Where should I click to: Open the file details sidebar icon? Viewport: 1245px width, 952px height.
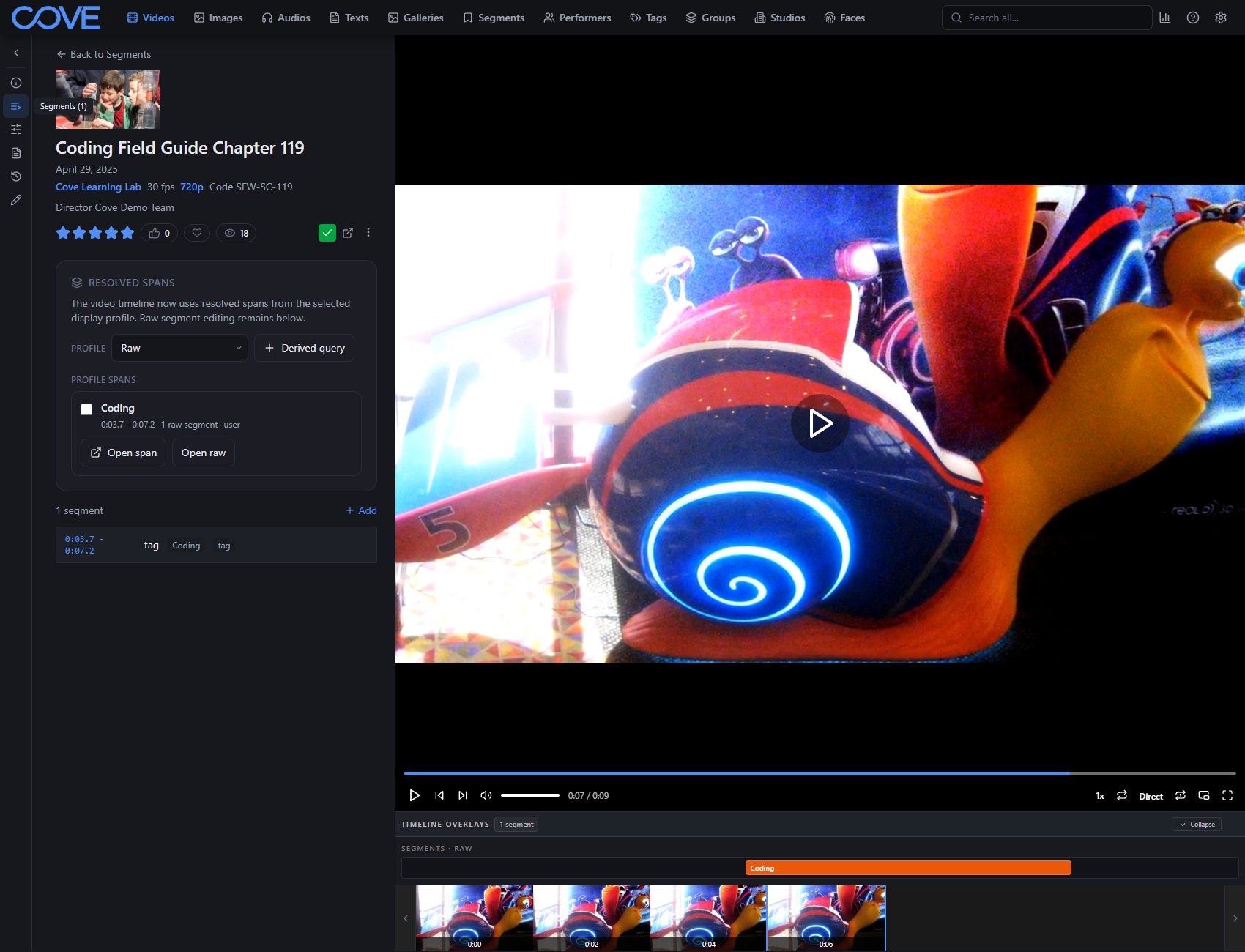click(16, 153)
